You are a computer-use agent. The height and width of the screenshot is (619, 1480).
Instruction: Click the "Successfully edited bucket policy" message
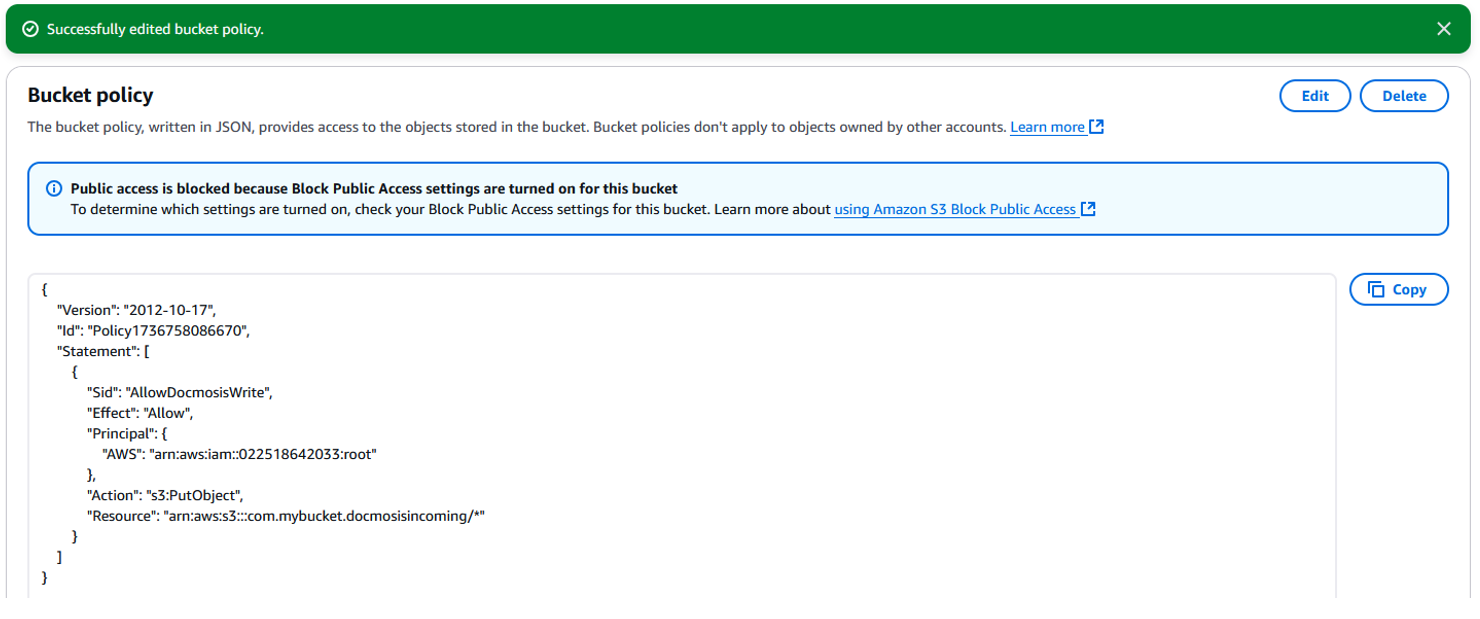coord(155,30)
